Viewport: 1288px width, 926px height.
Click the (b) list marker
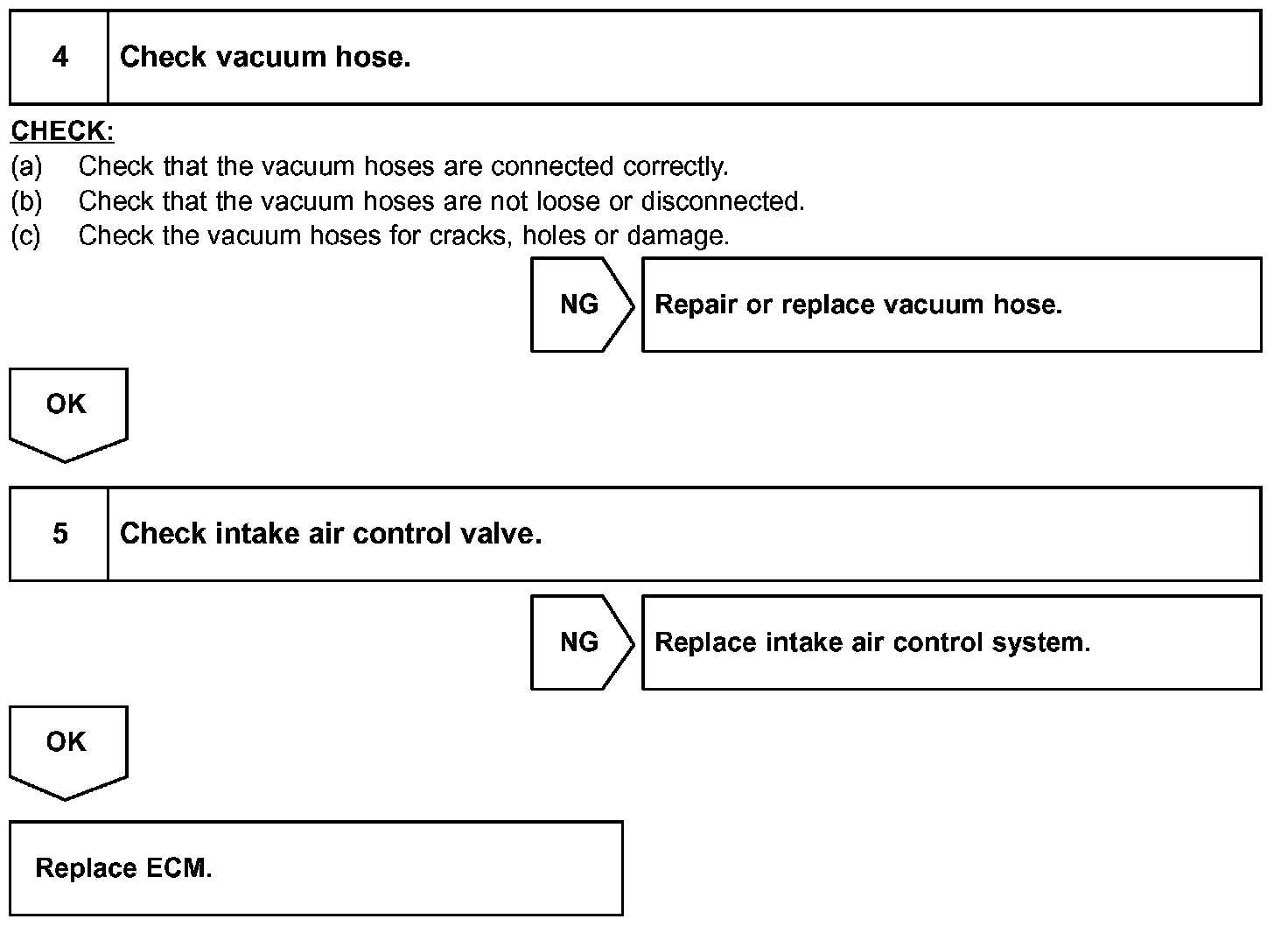click(x=26, y=201)
